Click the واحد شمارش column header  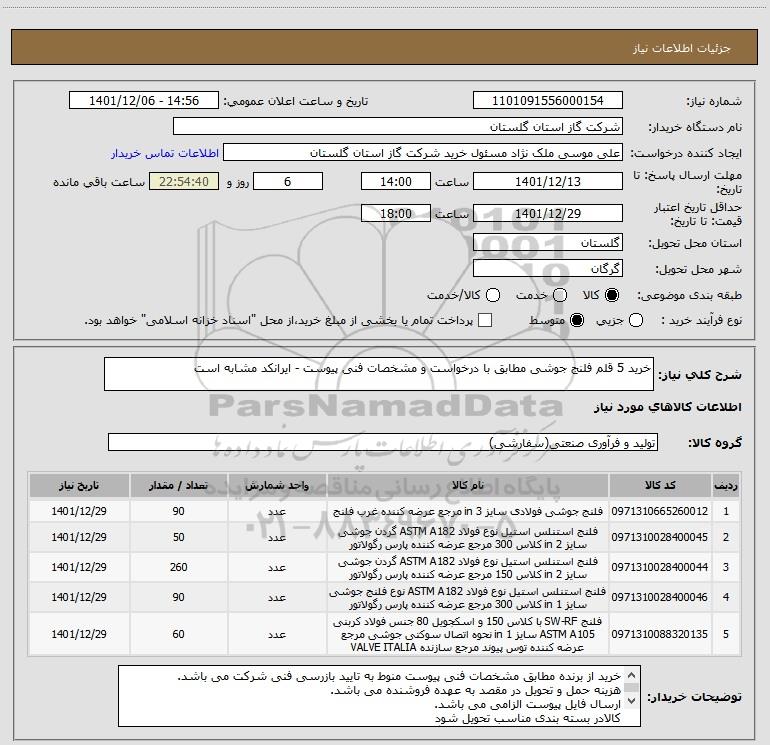pos(277,486)
